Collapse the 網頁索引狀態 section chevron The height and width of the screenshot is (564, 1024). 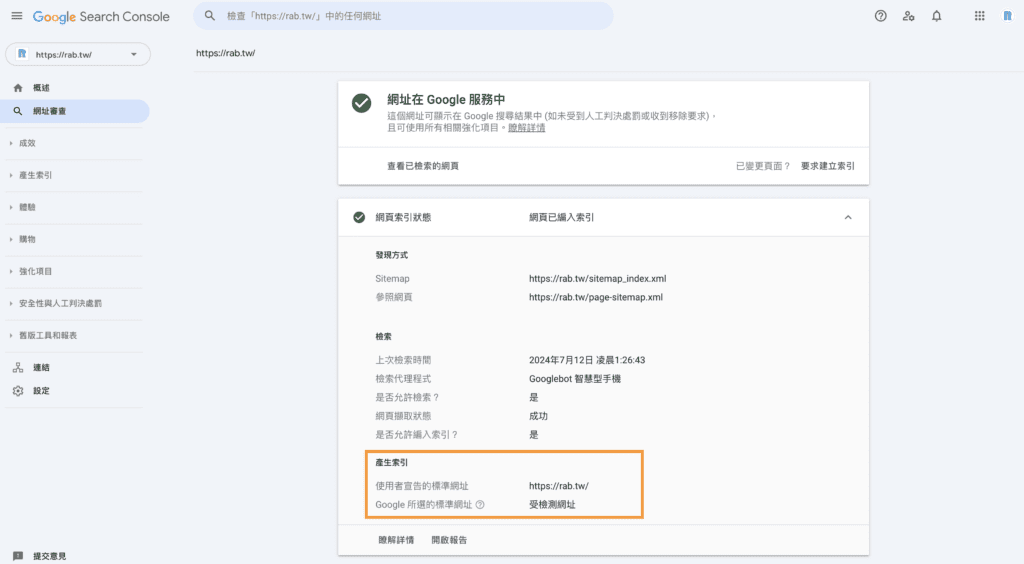tap(848, 217)
